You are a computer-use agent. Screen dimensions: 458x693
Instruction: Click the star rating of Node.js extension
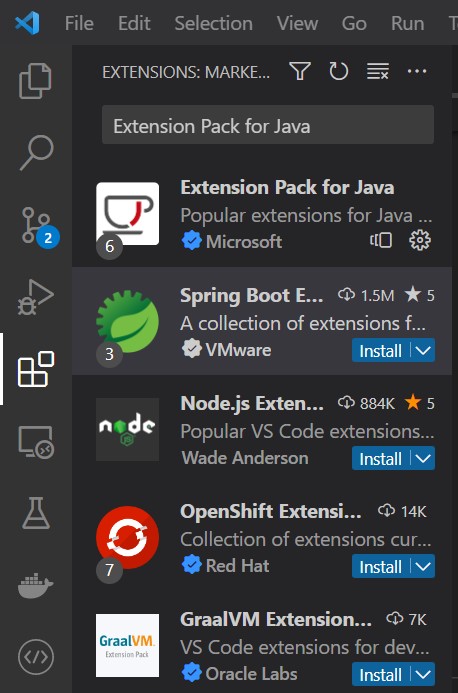(x=419, y=403)
